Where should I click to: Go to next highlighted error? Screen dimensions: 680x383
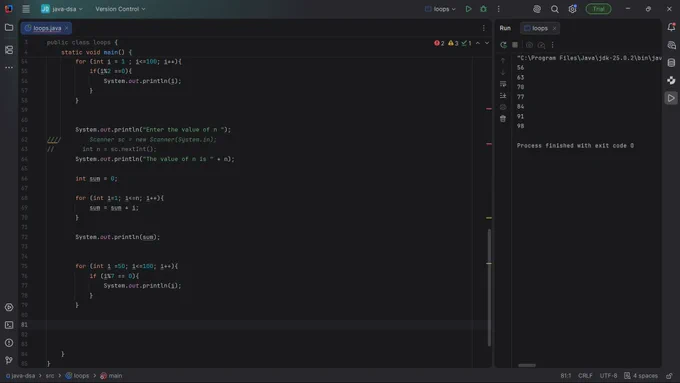tap(487, 43)
